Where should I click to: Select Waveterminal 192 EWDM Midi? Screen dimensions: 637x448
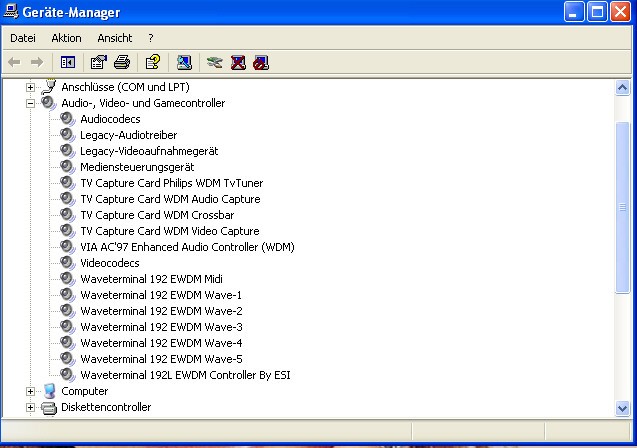point(152,279)
